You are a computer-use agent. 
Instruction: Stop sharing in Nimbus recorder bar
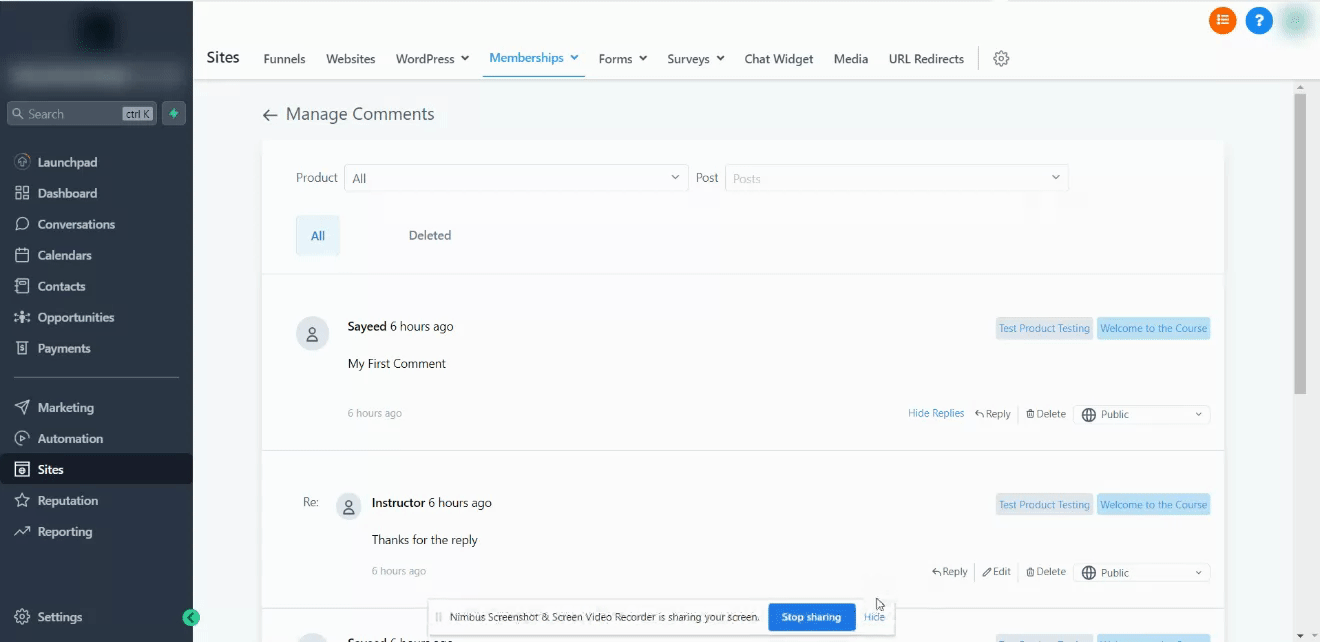click(811, 617)
